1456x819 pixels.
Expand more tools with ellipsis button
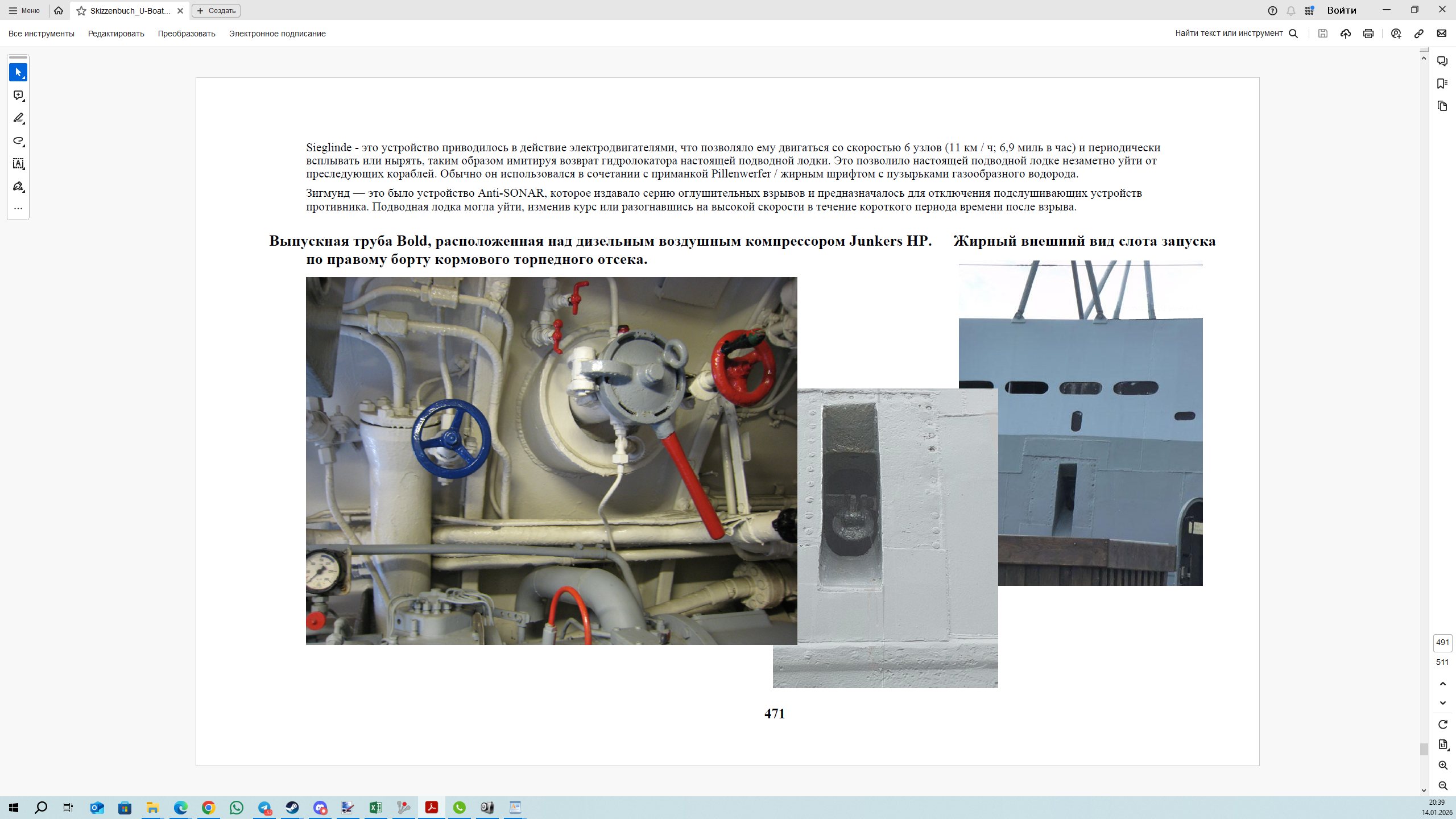18,209
